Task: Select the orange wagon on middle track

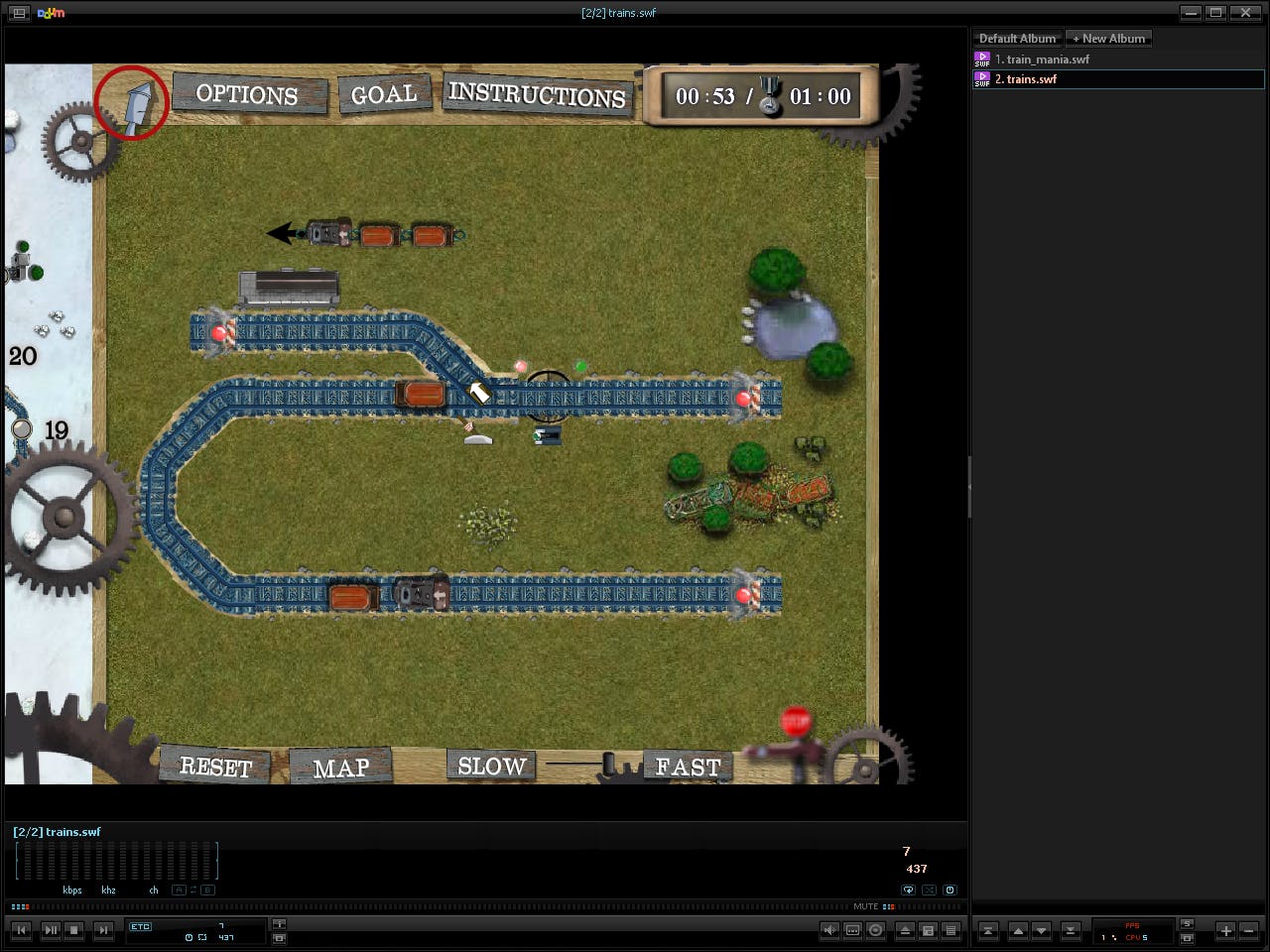Action: (422, 395)
